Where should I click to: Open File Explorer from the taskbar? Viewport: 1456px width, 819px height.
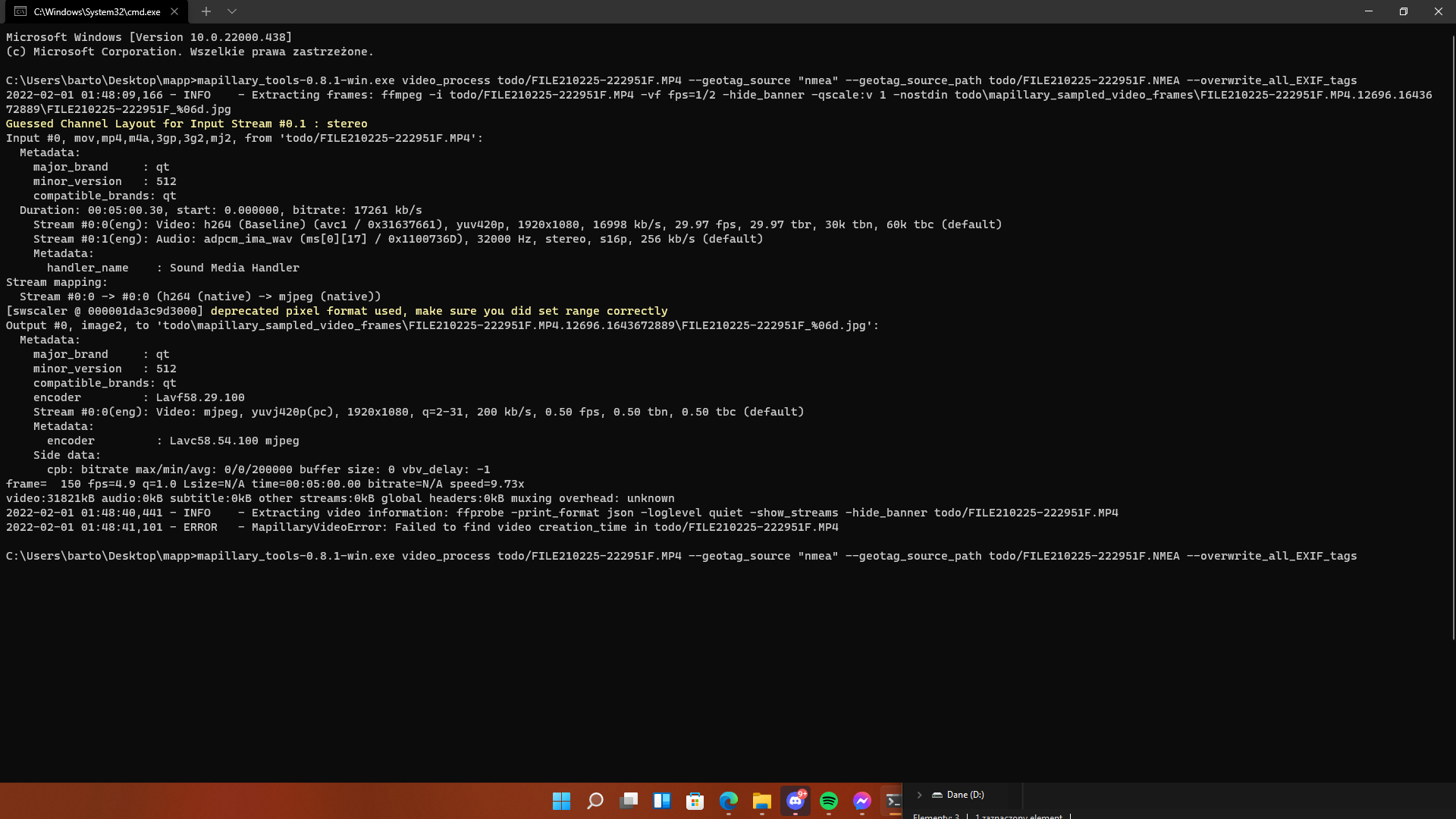coord(762,800)
